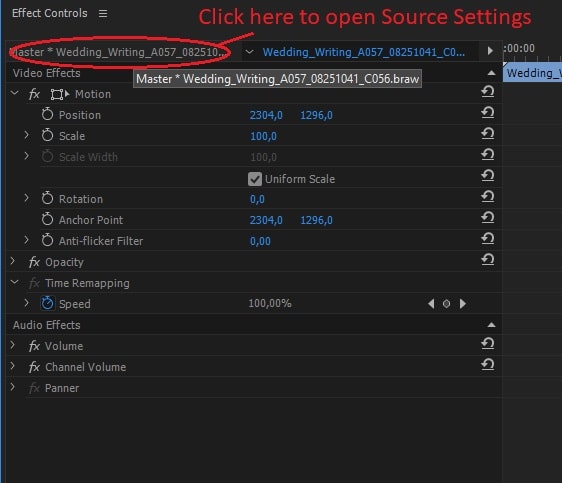
Task: Toggle animation stopwatch for Anti-flicker Filter
Action: pyautogui.click(x=47, y=240)
